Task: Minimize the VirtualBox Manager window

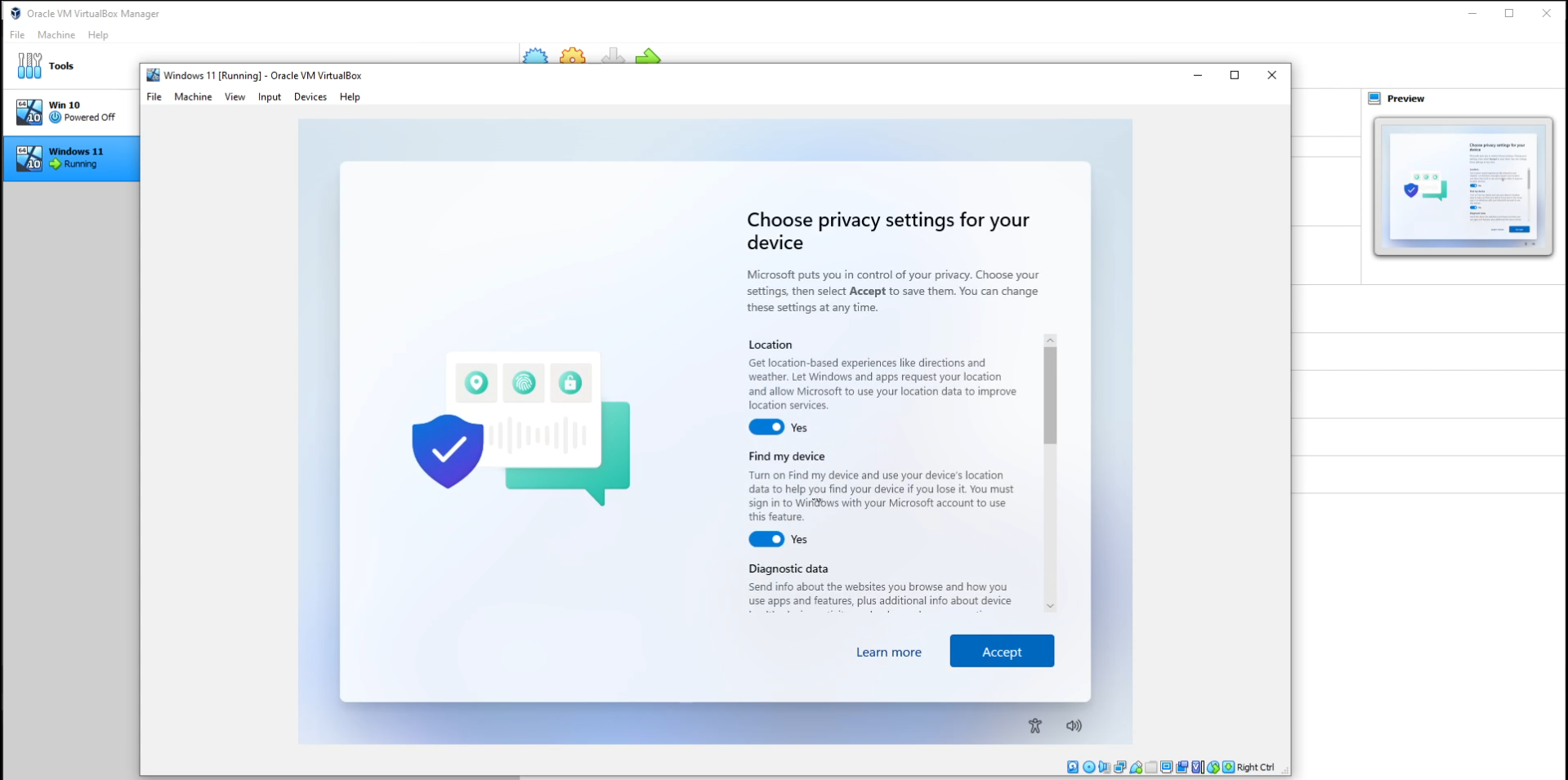Action: (x=1472, y=13)
